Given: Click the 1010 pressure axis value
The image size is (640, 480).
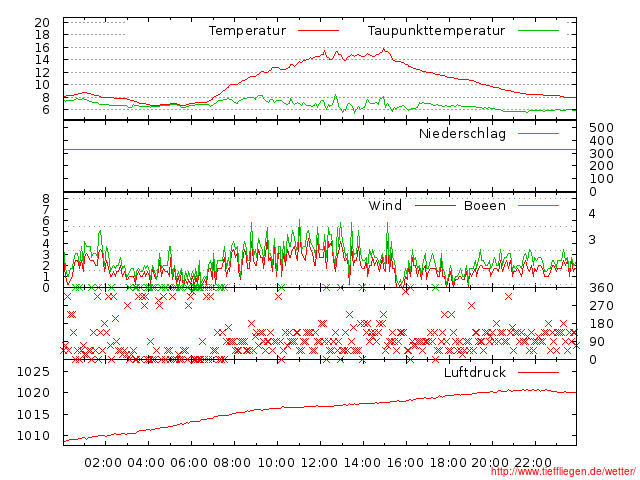Looking at the screenshot, I should pyautogui.click(x=33, y=436).
